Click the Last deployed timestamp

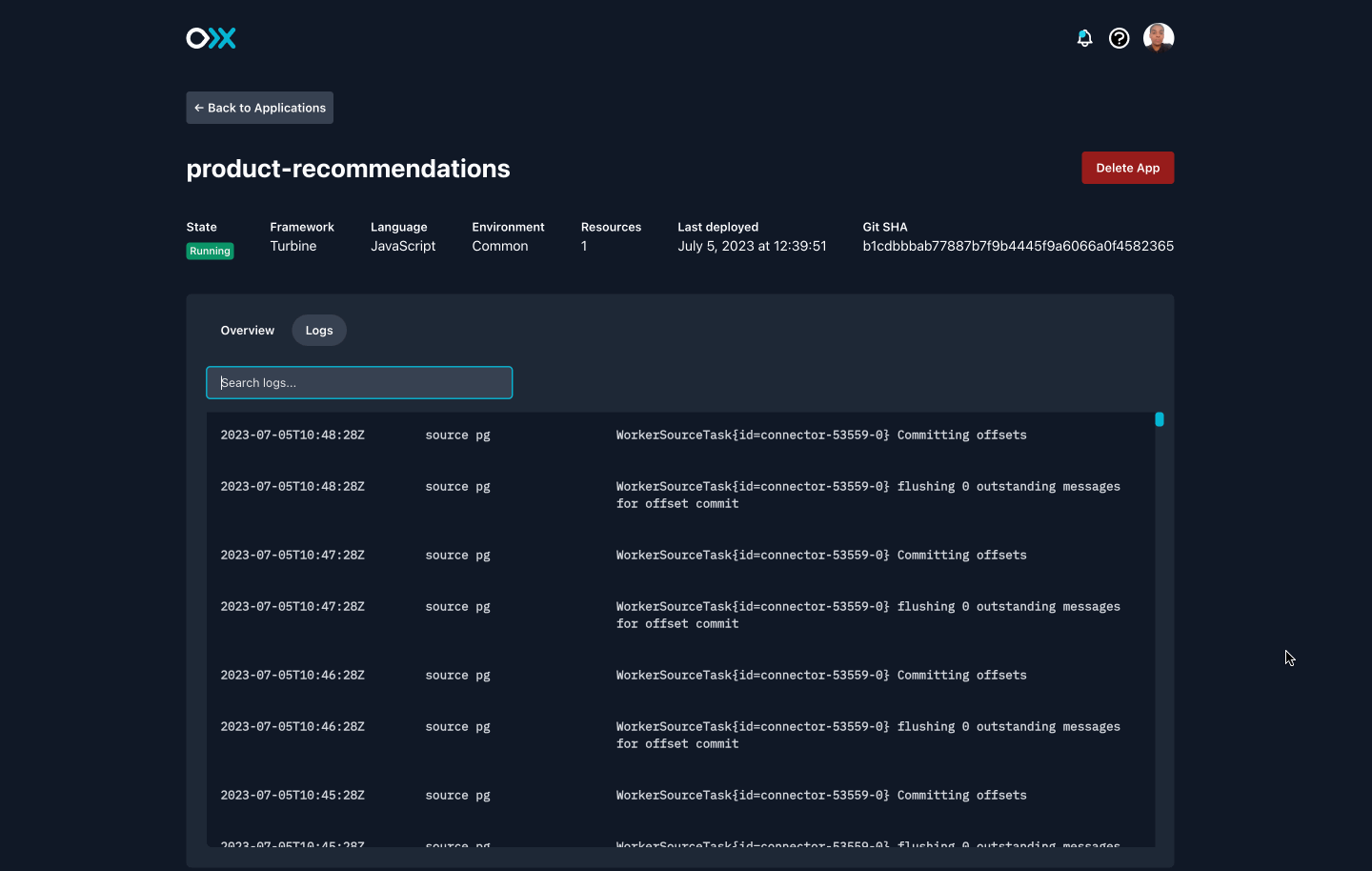752,245
